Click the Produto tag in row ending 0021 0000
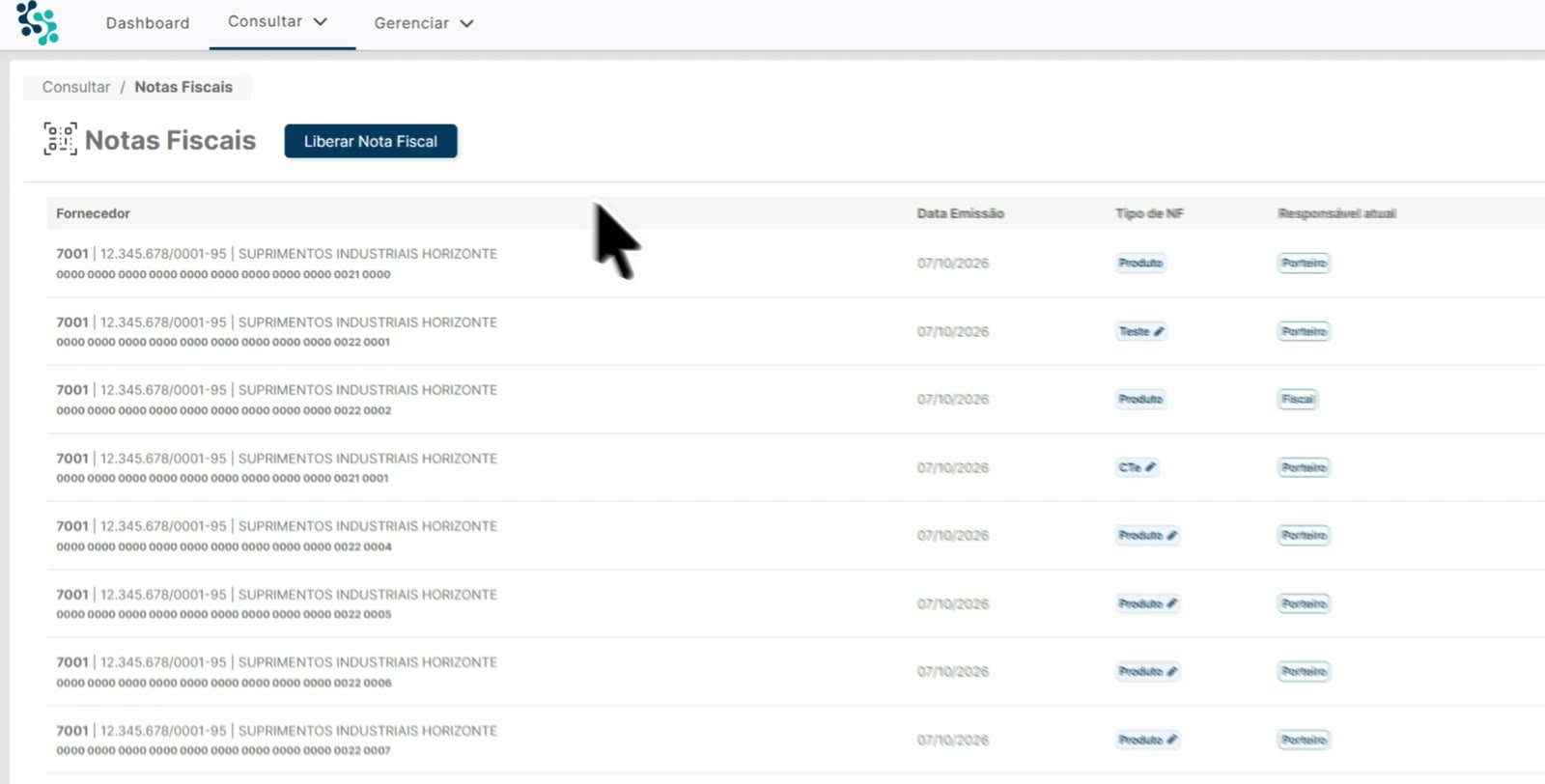This screenshot has width=1545, height=784. point(1140,263)
